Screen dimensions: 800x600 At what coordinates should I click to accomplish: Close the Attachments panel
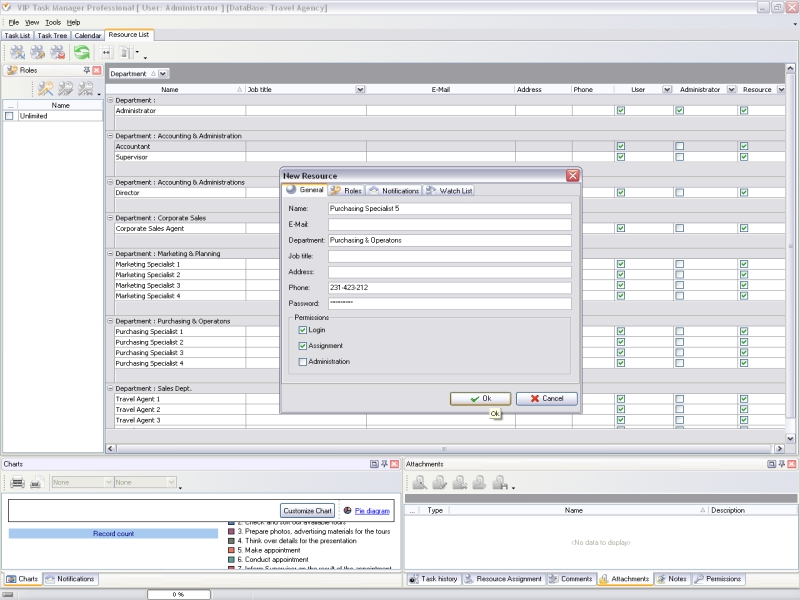point(792,464)
